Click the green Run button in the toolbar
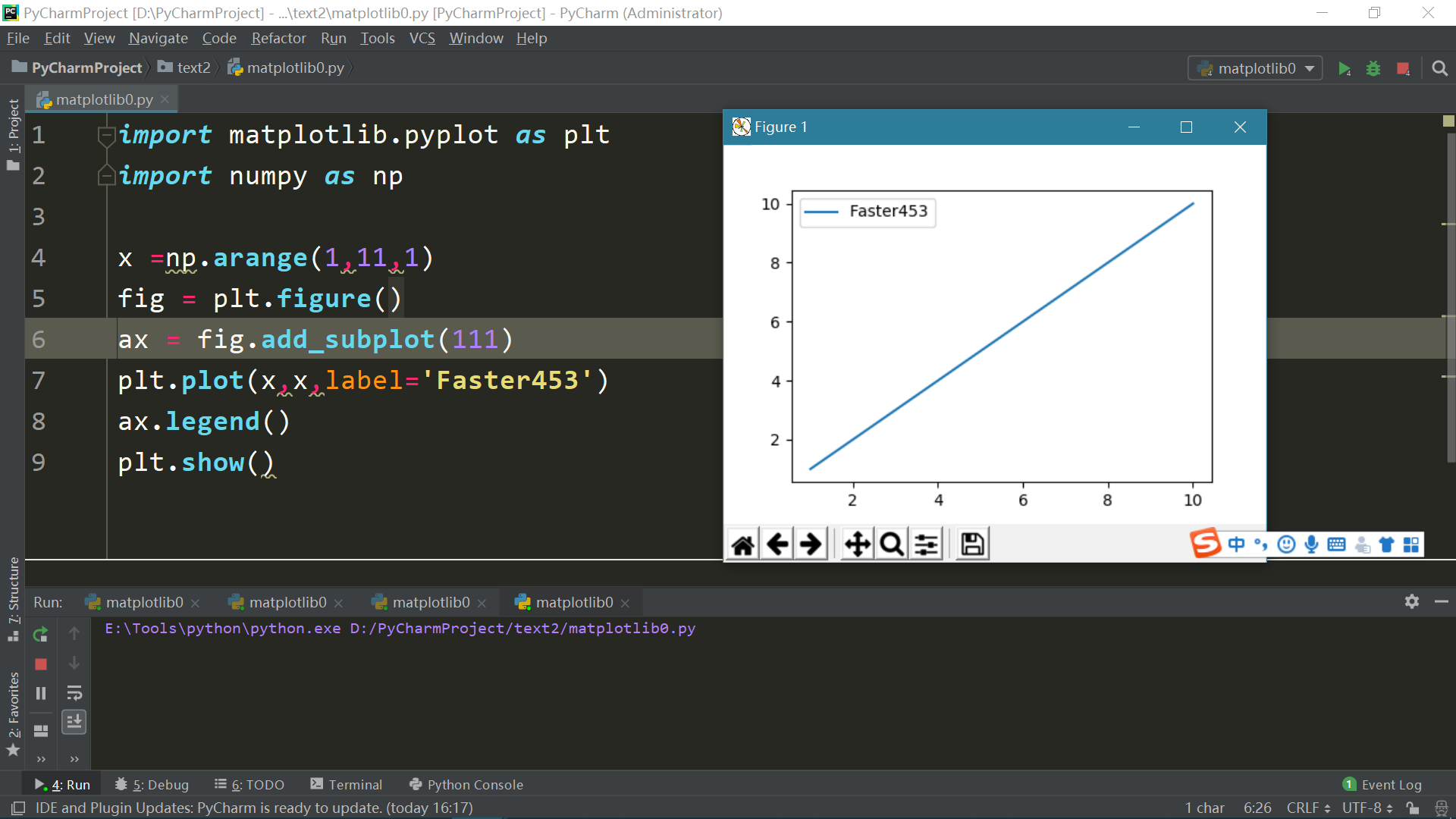Screen dimensions: 1456x819 click(1344, 69)
